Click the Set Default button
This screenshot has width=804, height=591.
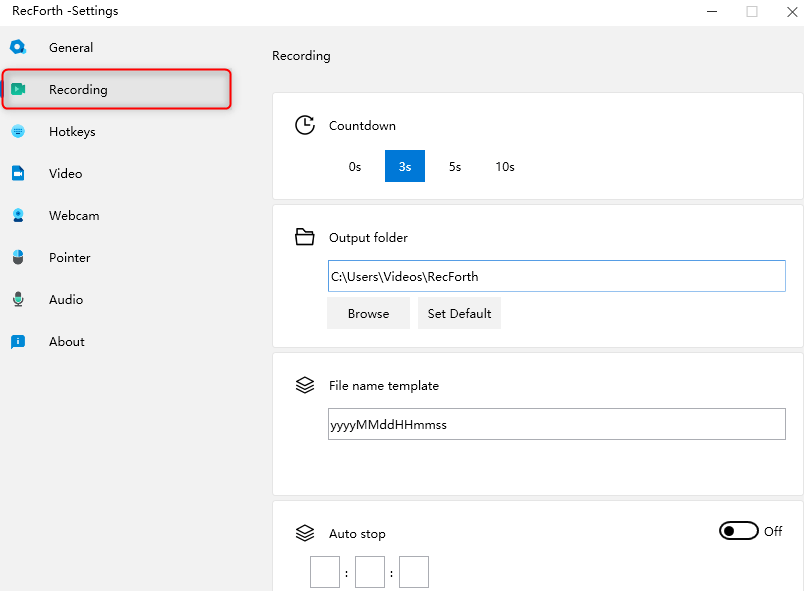(459, 313)
